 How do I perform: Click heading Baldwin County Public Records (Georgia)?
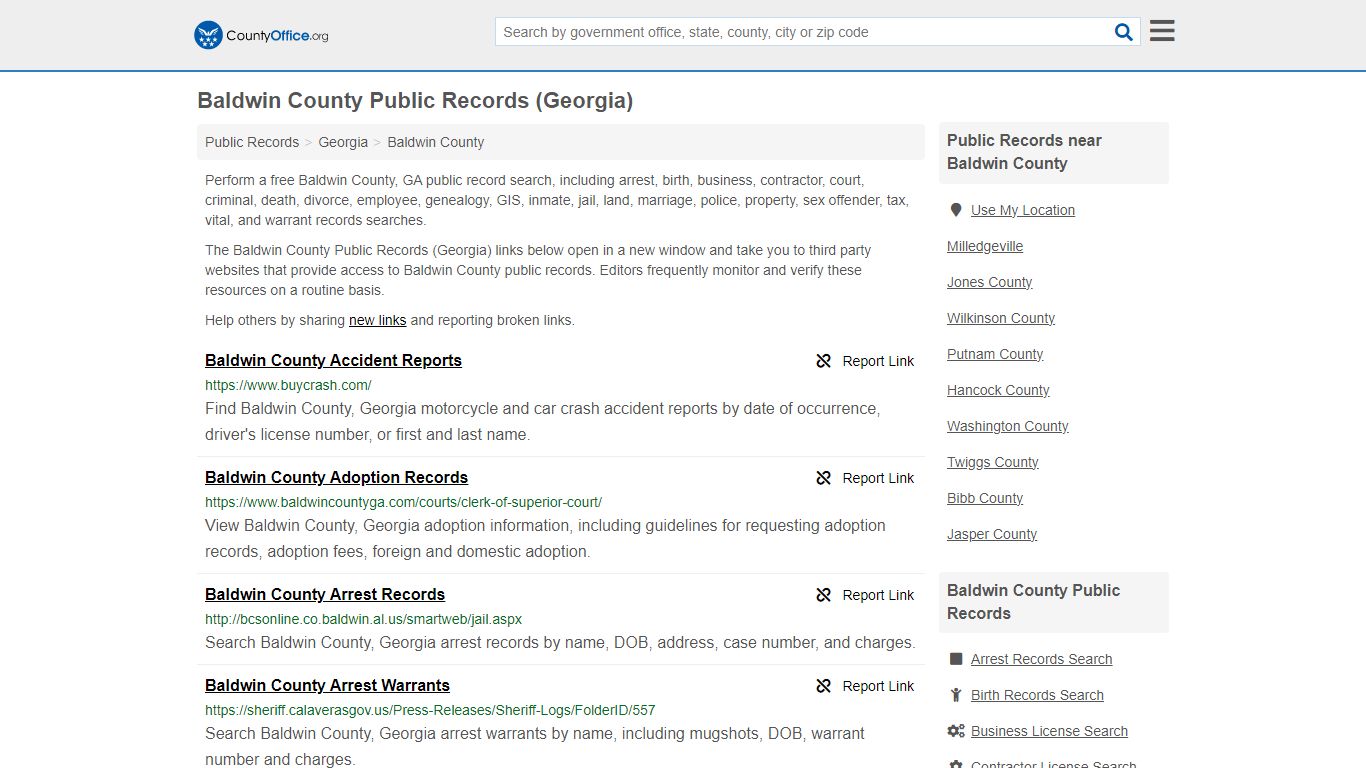tap(415, 100)
